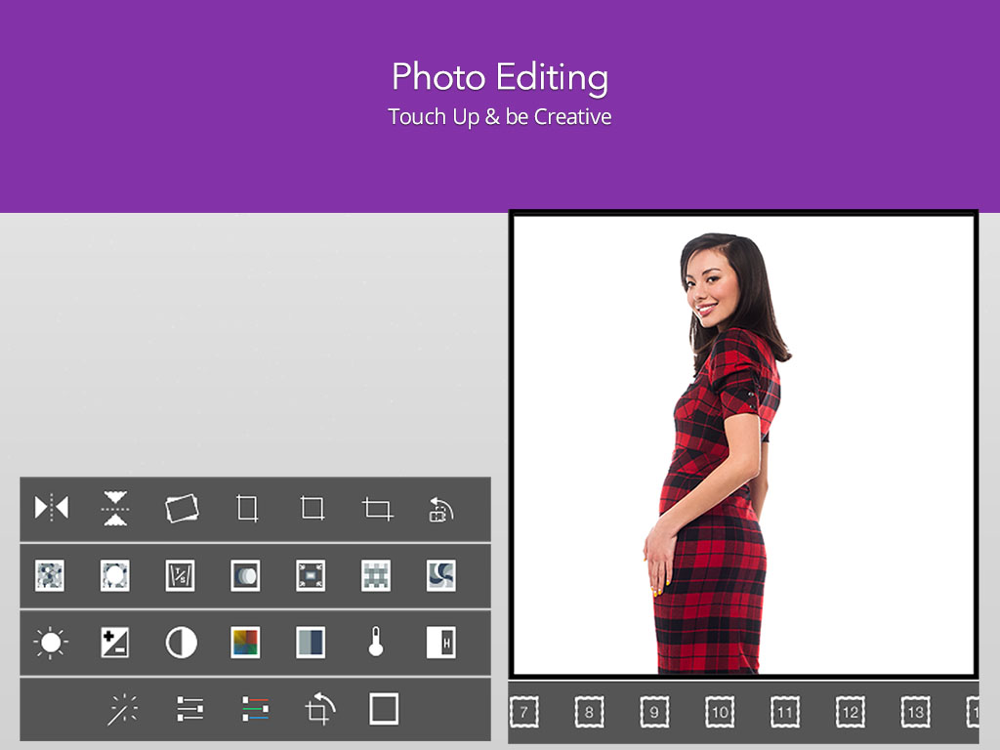Select the contrast half-circle icon

click(x=181, y=642)
